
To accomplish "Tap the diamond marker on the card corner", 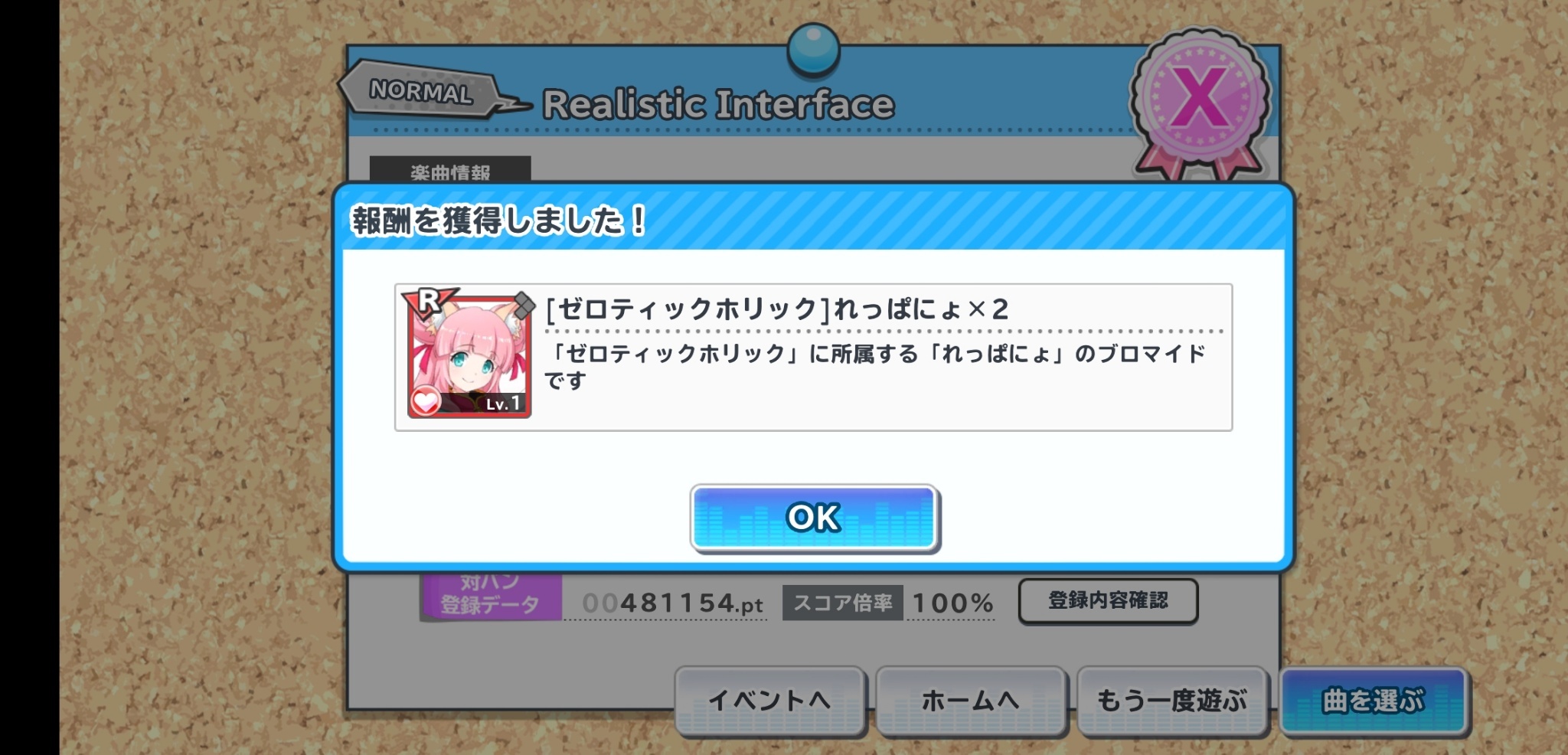I will click(x=523, y=305).
